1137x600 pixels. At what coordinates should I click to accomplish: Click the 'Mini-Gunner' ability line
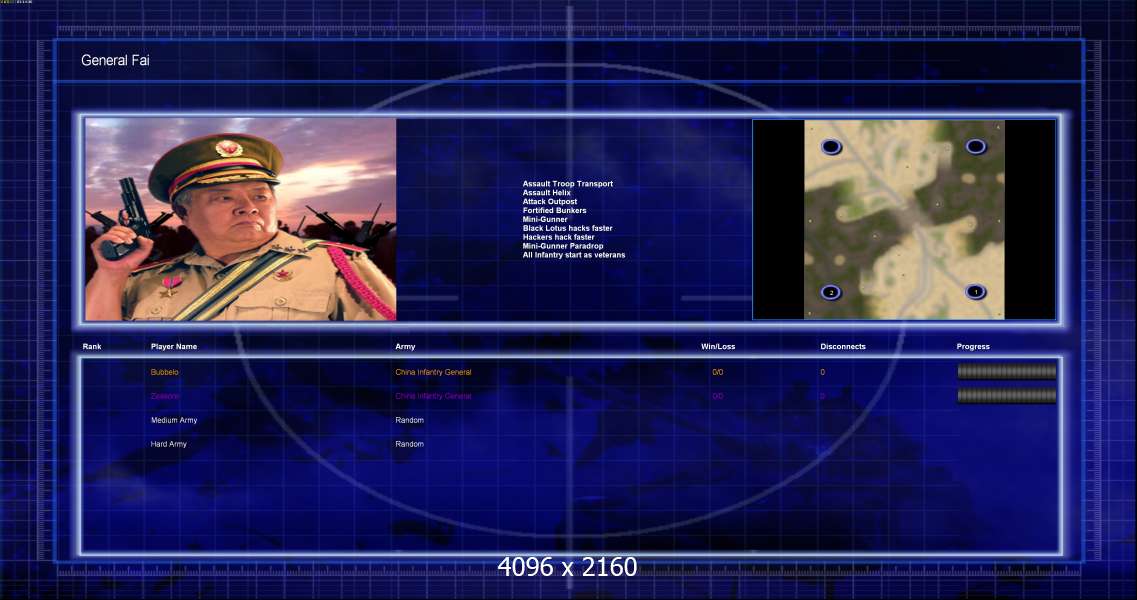pos(545,219)
